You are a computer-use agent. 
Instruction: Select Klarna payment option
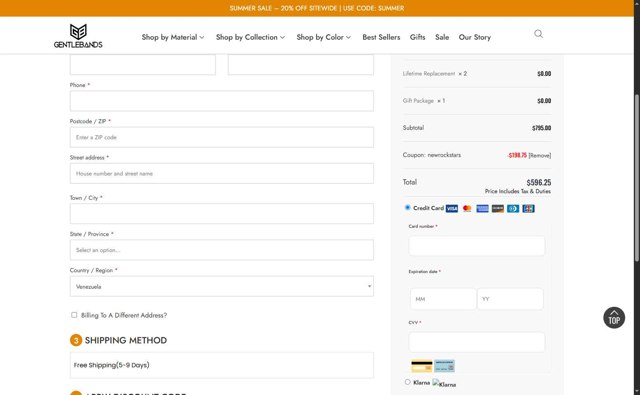[x=407, y=382]
